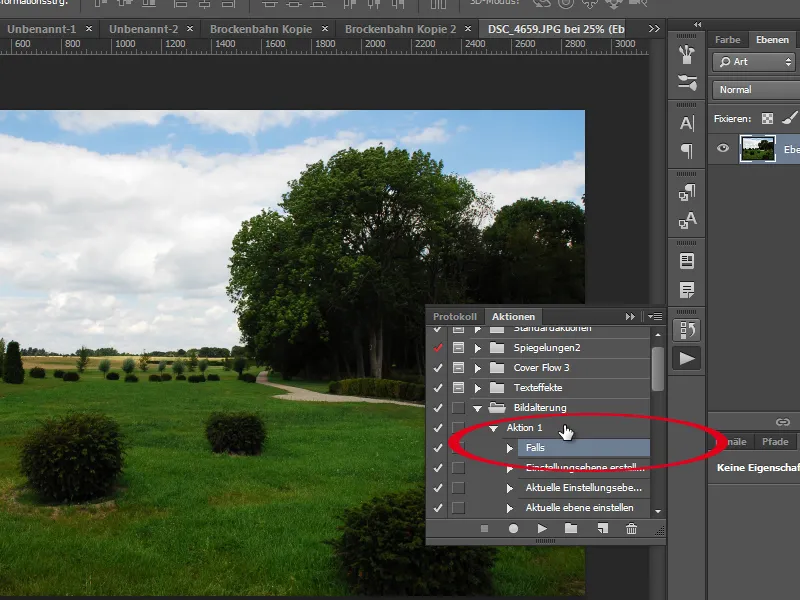Collapse the Aktionen panel to icons
The image size is (800, 600).
[x=630, y=317]
